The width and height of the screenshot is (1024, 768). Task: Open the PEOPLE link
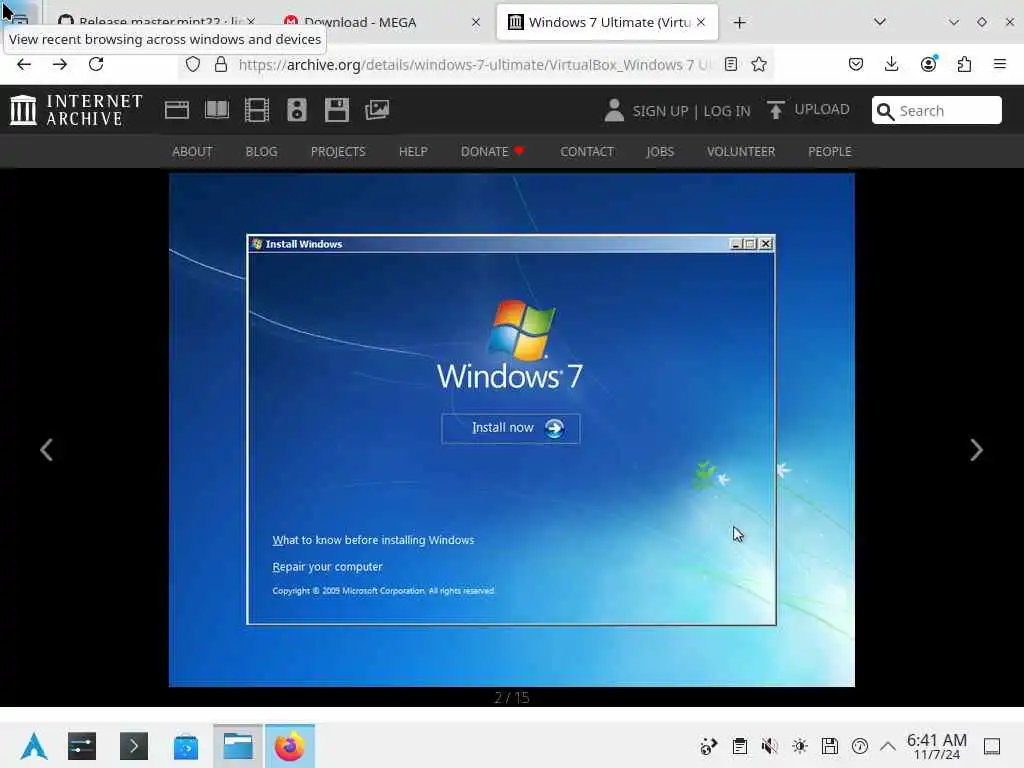coord(829,152)
